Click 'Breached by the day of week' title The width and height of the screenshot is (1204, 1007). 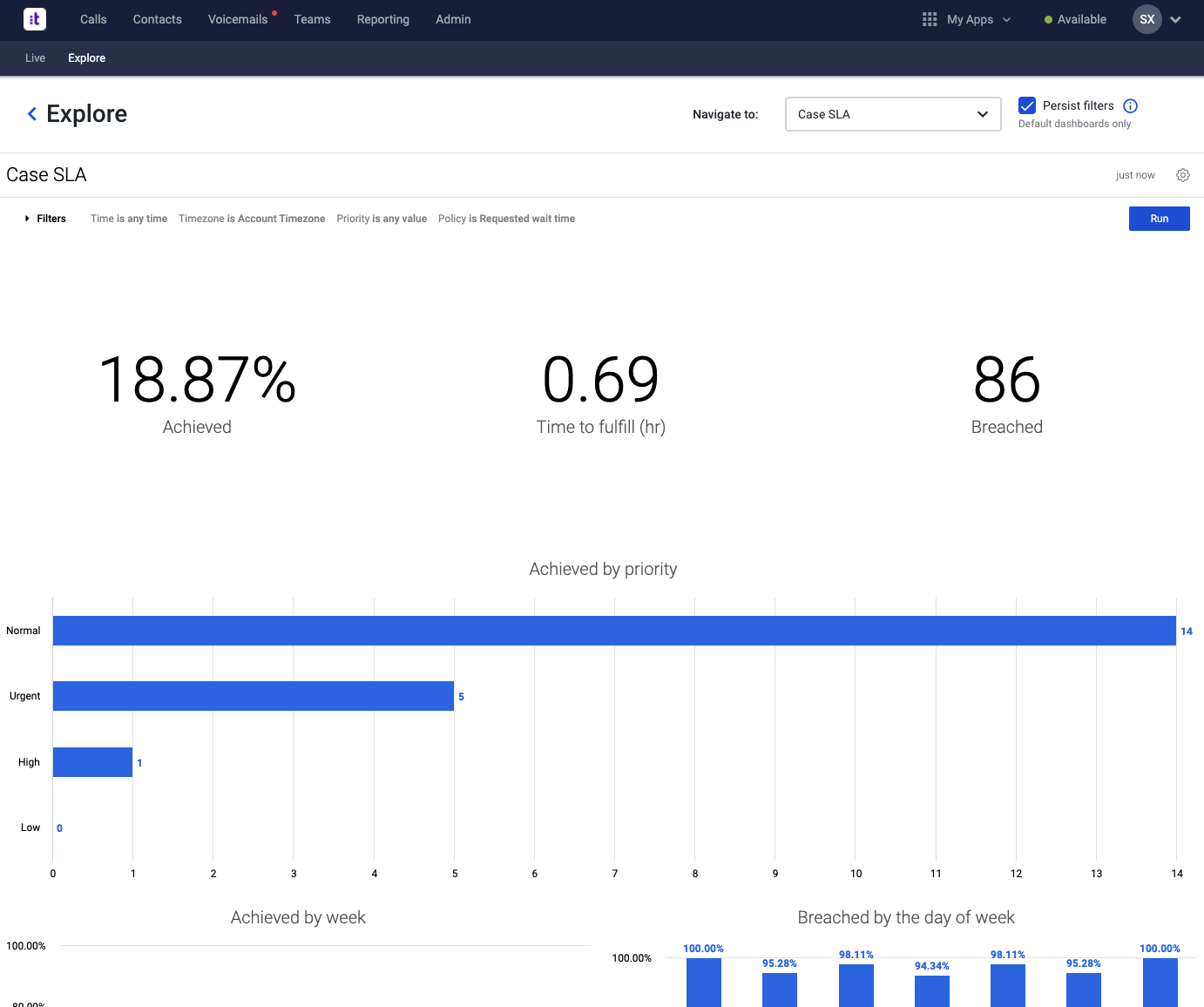pos(906,917)
